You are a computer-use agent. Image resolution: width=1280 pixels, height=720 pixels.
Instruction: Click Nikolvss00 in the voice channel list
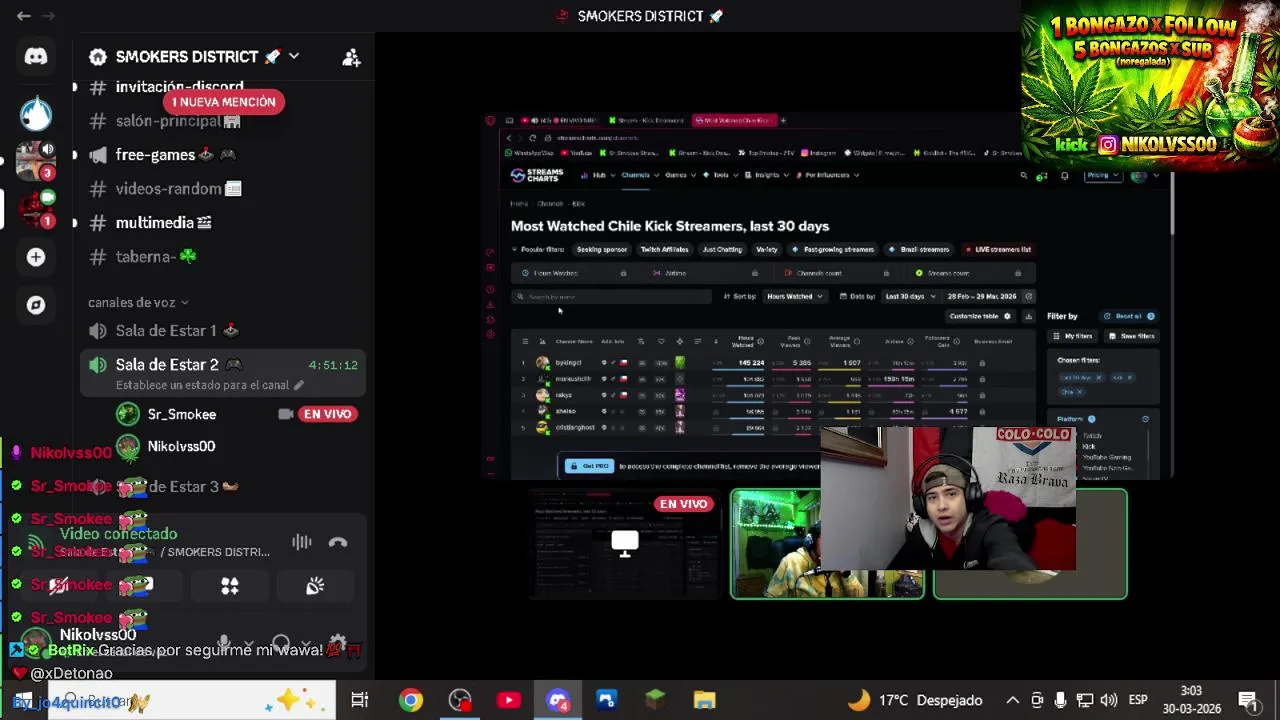[181, 447]
